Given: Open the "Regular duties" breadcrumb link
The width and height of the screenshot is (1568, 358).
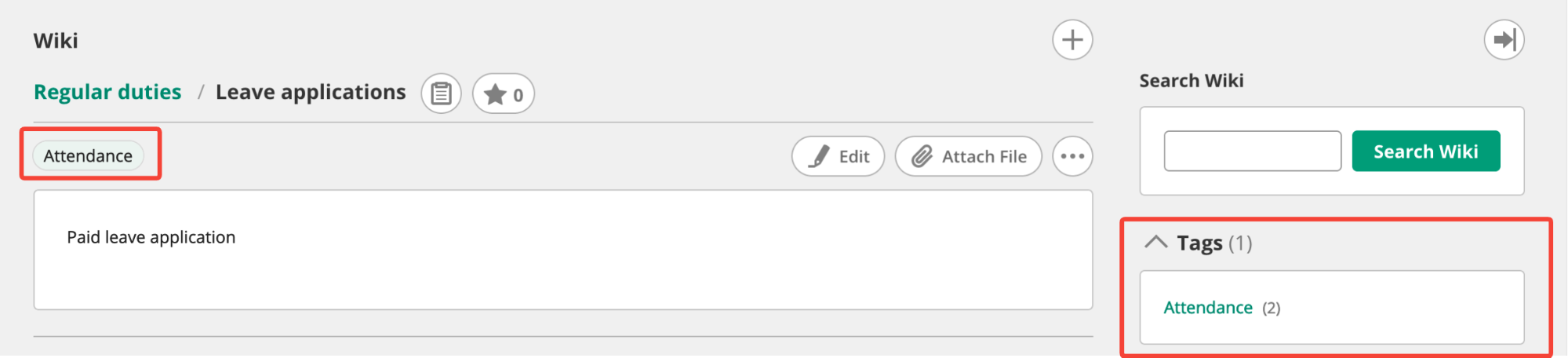Looking at the screenshot, I should 107,92.
